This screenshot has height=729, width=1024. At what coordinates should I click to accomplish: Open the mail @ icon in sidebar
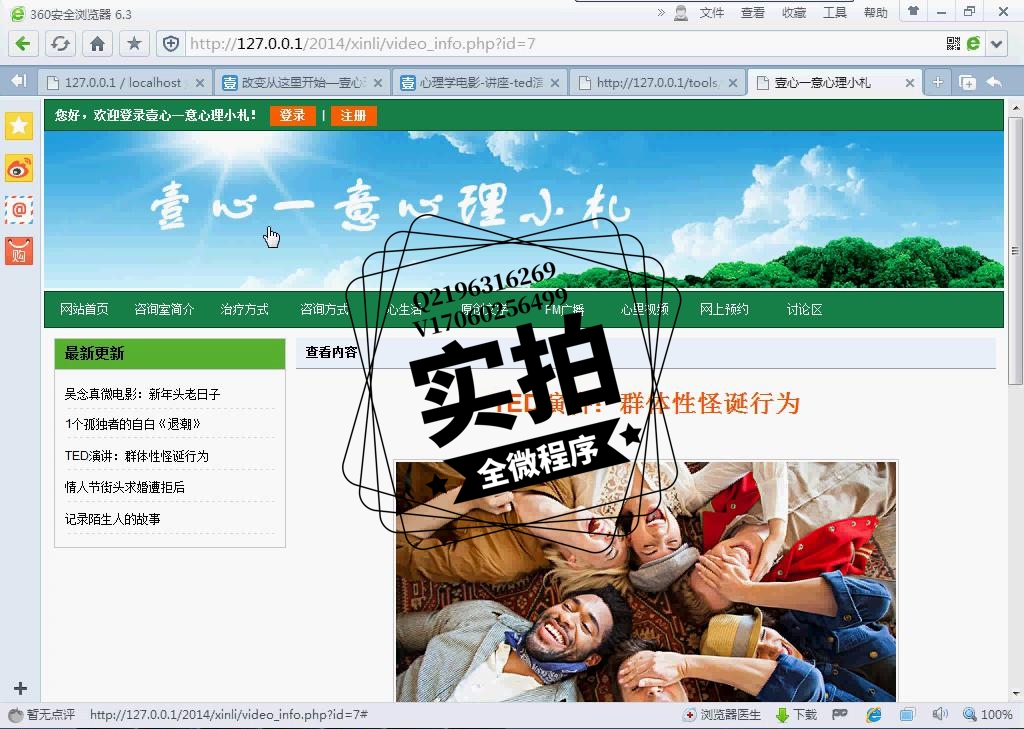[19, 210]
